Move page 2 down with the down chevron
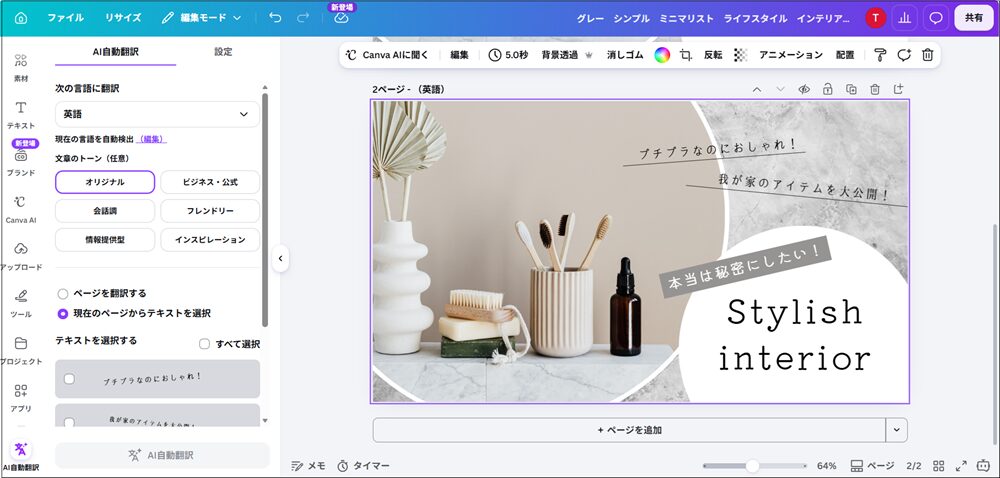Image resolution: width=1000 pixels, height=478 pixels. point(780,89)
